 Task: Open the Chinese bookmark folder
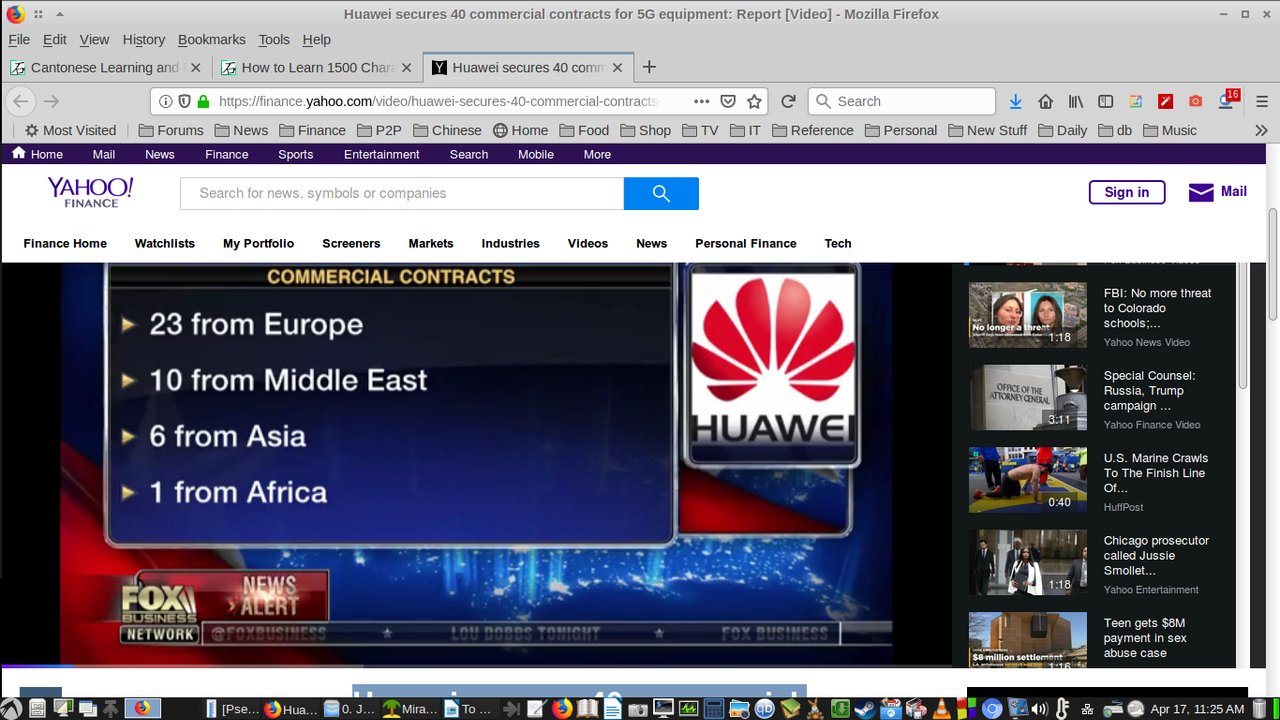pyautogui.click(x=447, y=130)
